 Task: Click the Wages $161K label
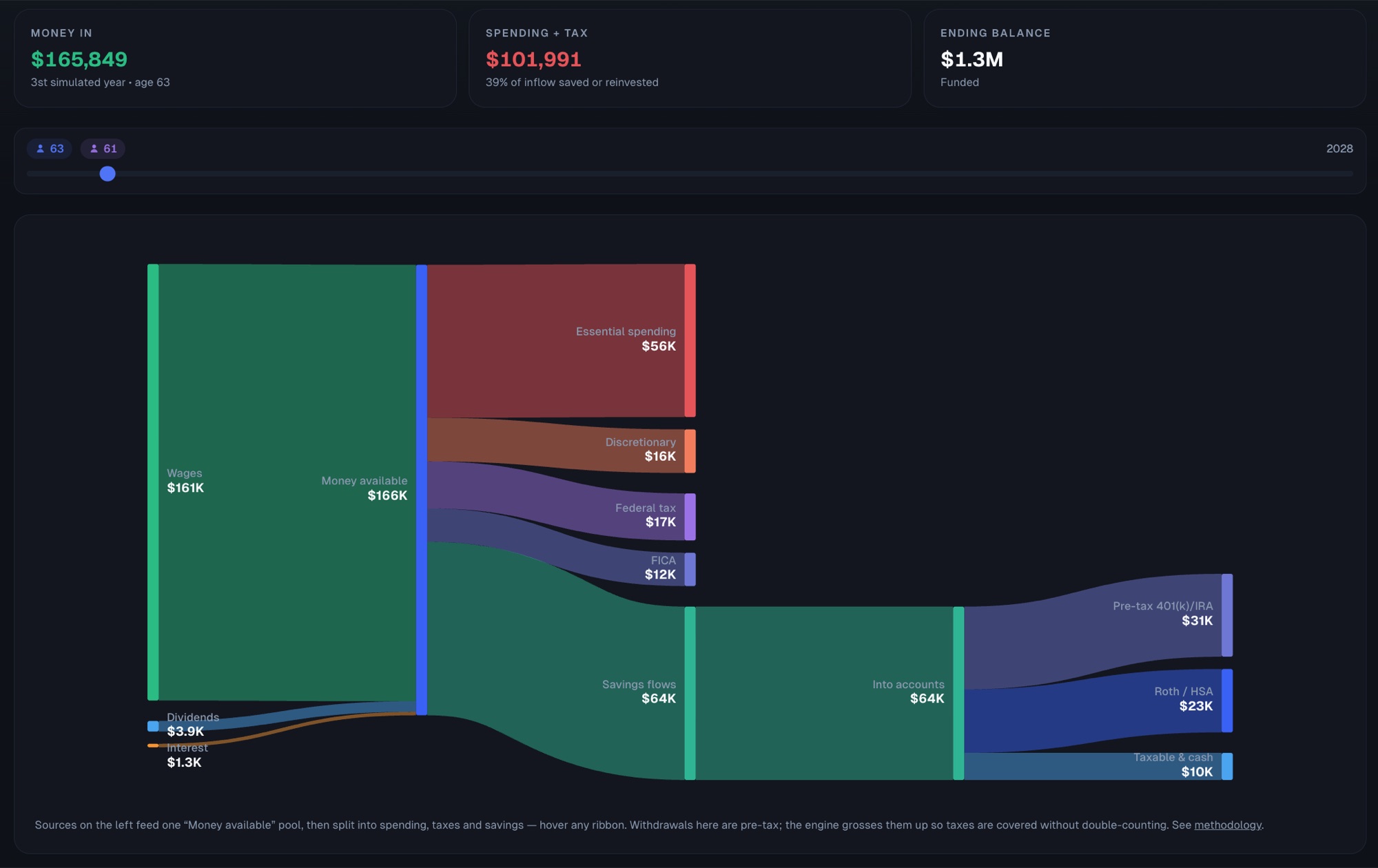(185, 481)
